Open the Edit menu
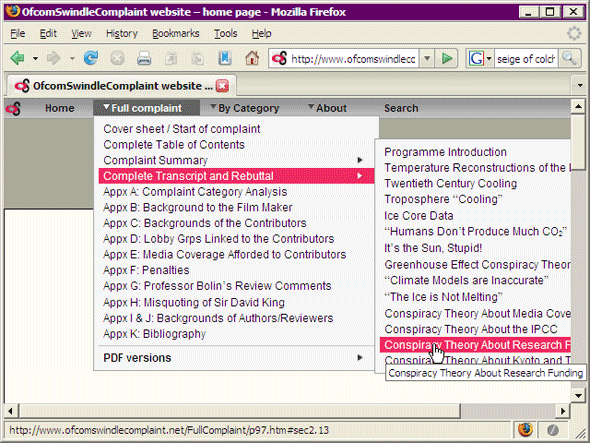Screen dimensions: 590x443 [x=48, y=33]
